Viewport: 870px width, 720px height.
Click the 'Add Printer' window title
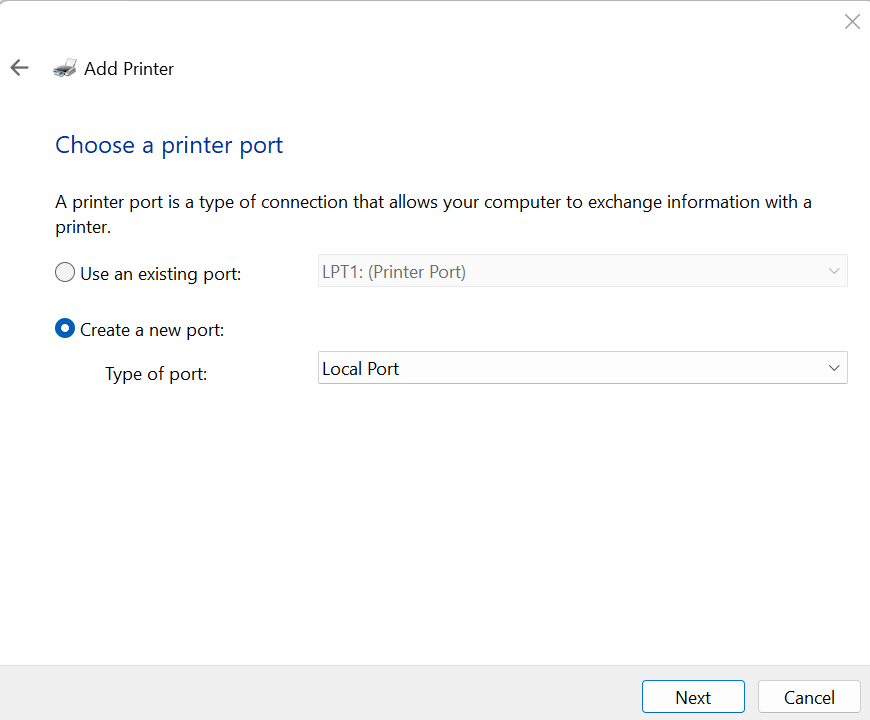tap(129, 68)
